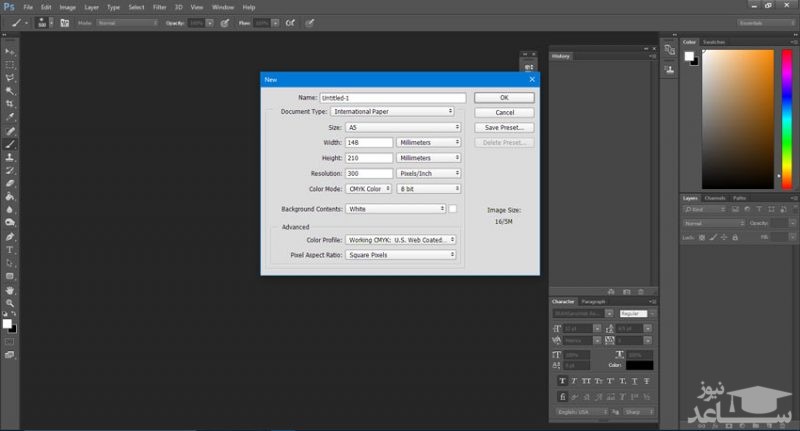Select the Move tool
This screenshot has width=800, height=431.
click(x=10, y=51)
